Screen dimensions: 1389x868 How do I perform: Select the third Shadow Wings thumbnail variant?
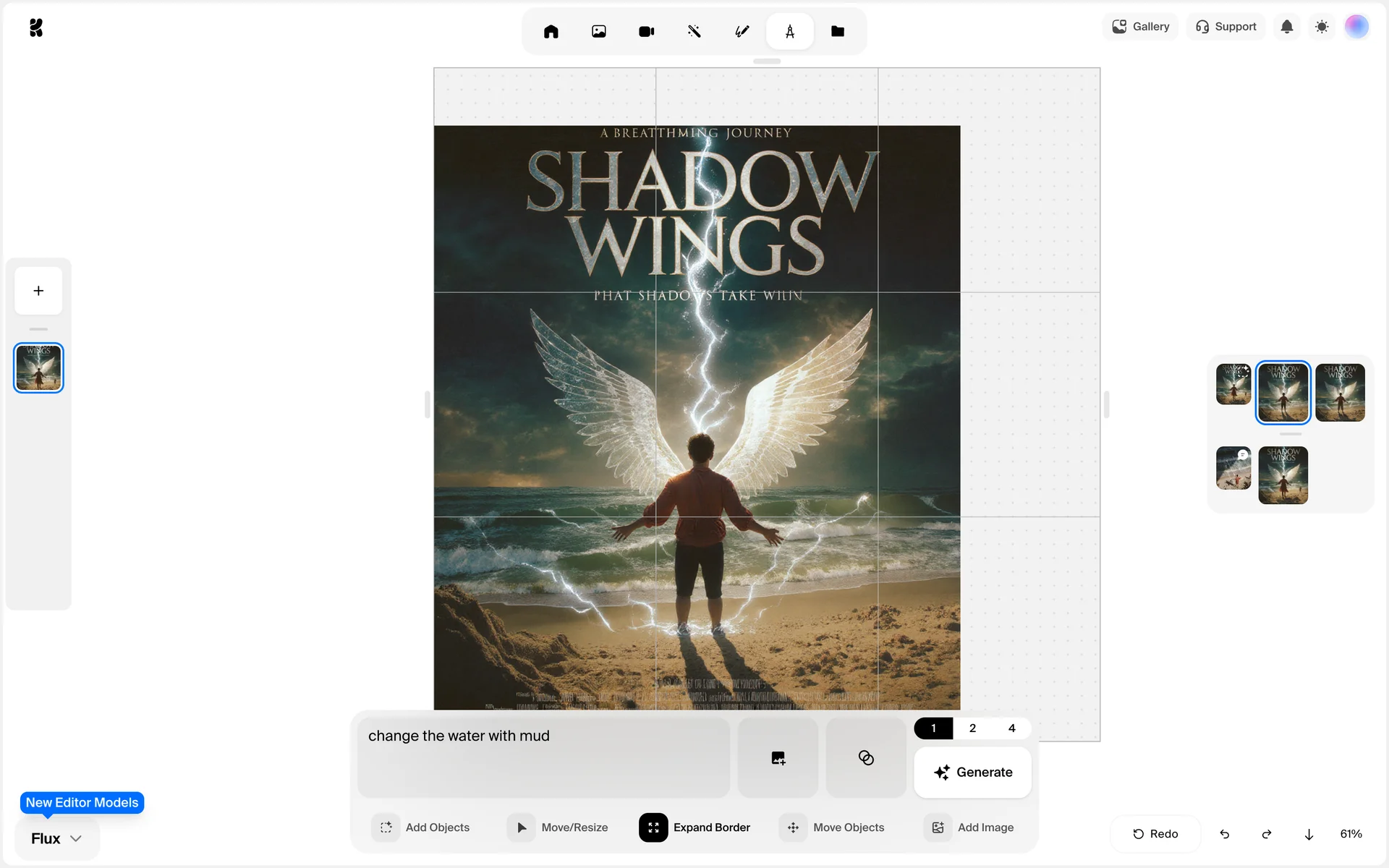[x=1340, y=392]
